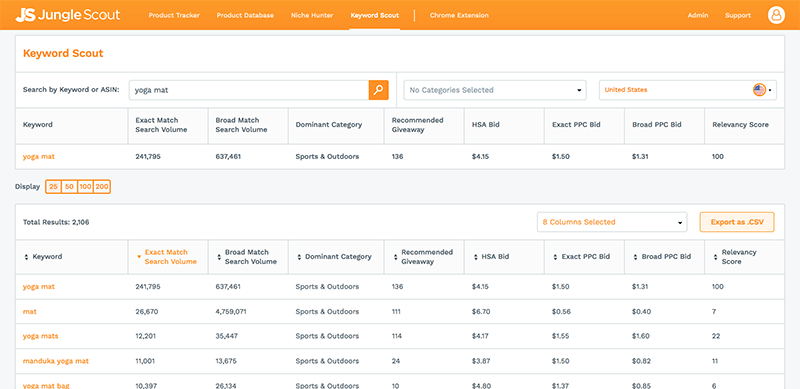
Task: Display 200 results per page
Action: point(102,187)
